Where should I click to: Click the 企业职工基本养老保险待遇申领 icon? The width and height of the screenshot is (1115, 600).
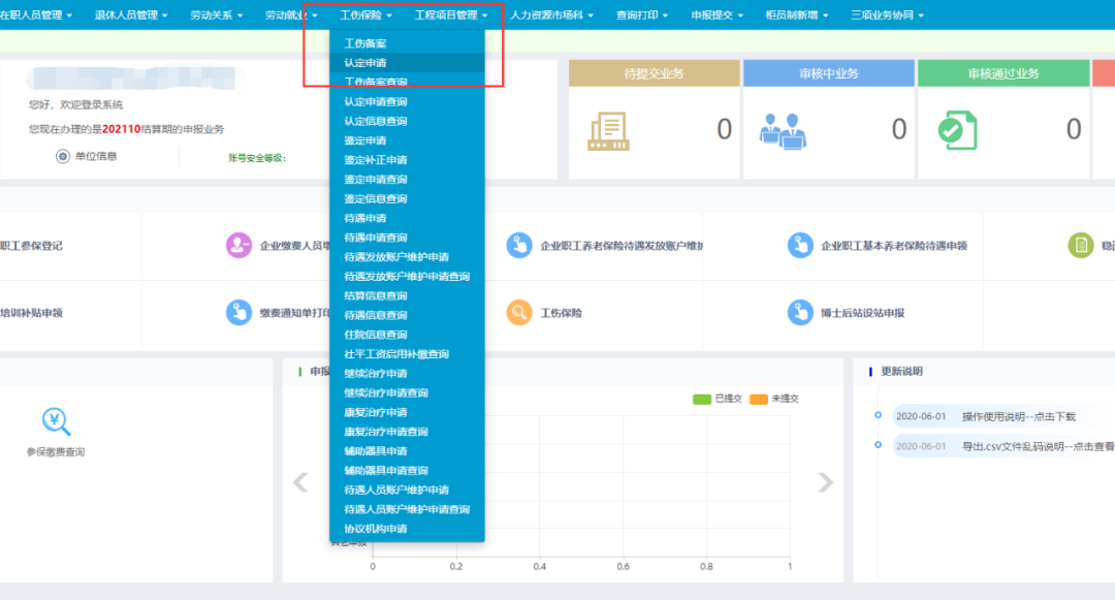pos(800,245)
